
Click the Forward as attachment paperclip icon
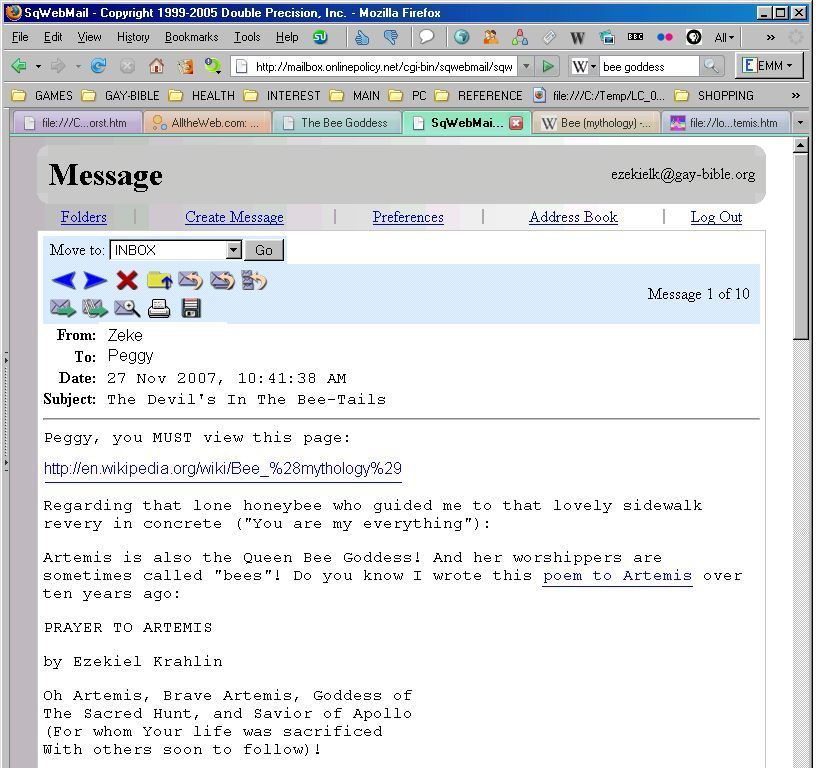pyautogui.click(x=95, y=308)
